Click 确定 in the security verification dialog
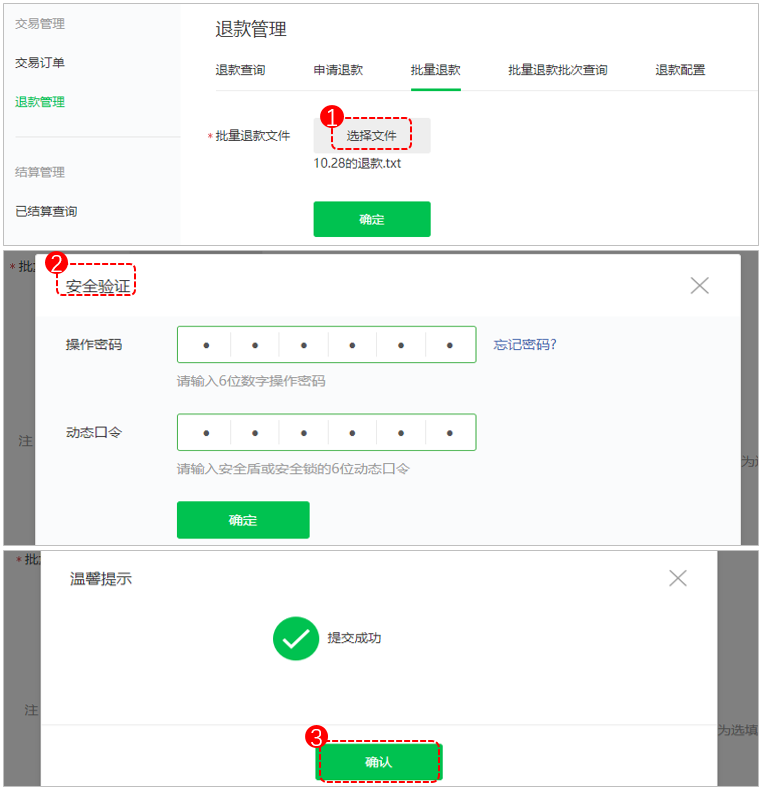Viewport: 764px width, 791px height. (x=243, y=520)
